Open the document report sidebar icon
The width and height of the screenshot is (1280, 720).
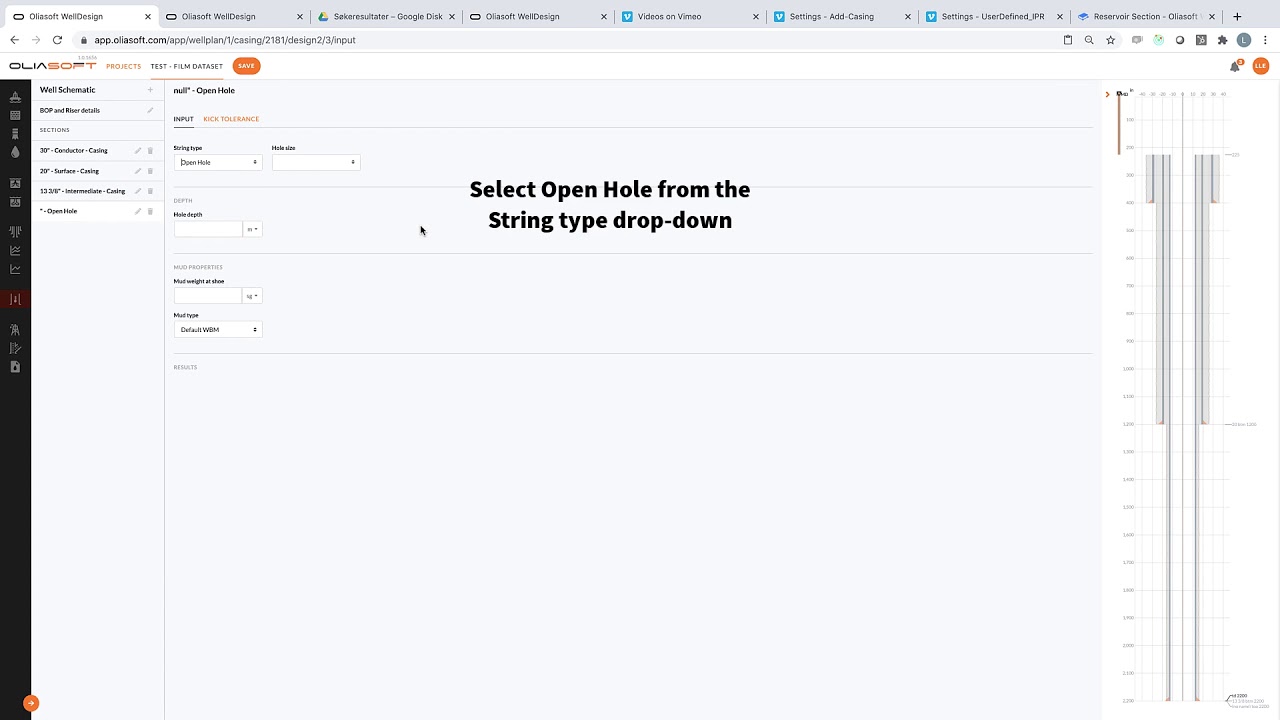point(15,367)
